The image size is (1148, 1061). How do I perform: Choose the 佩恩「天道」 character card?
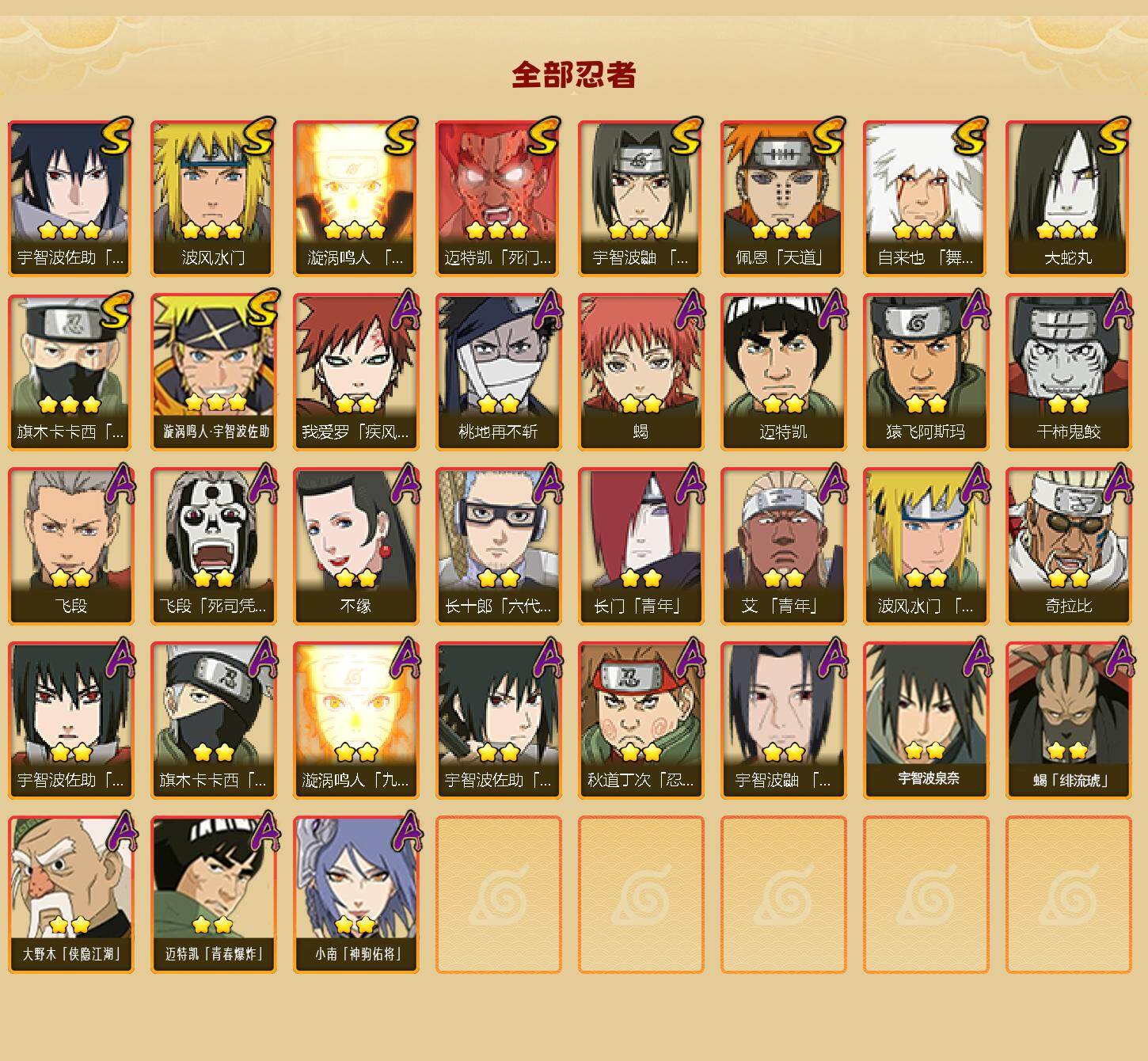click(x=783, y=198)
